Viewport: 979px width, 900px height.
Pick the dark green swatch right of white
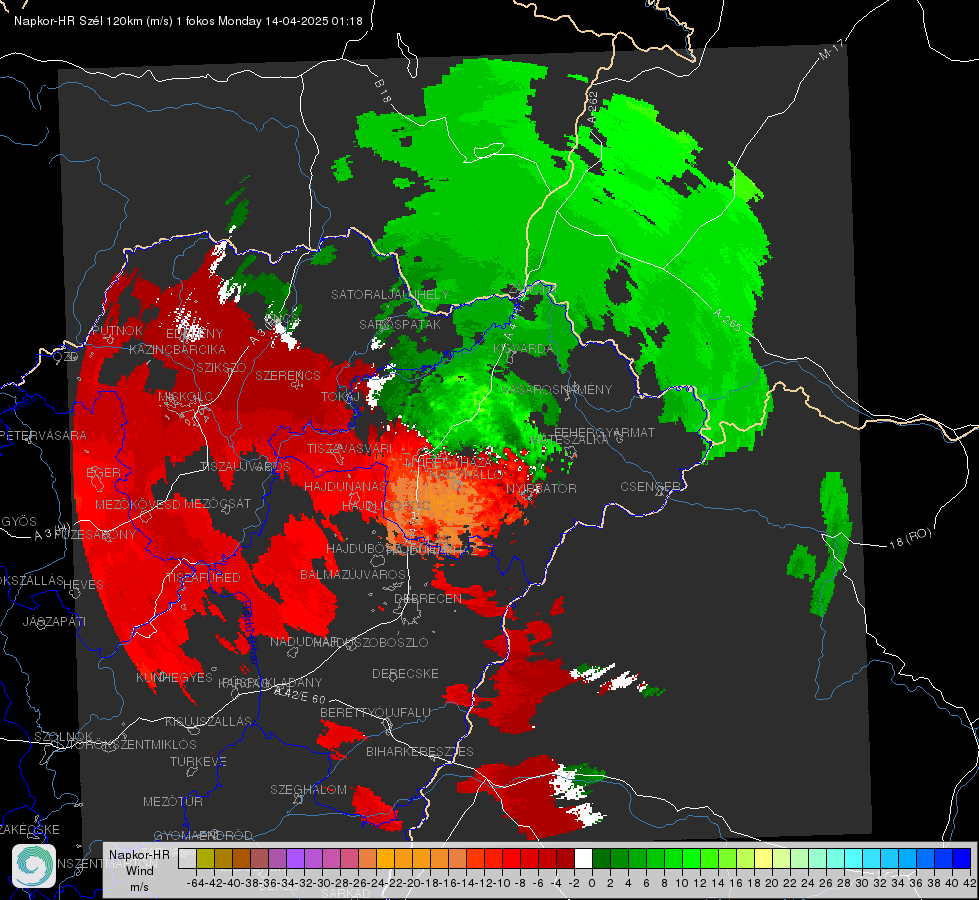pyautogui.click(x=601, y=858)
